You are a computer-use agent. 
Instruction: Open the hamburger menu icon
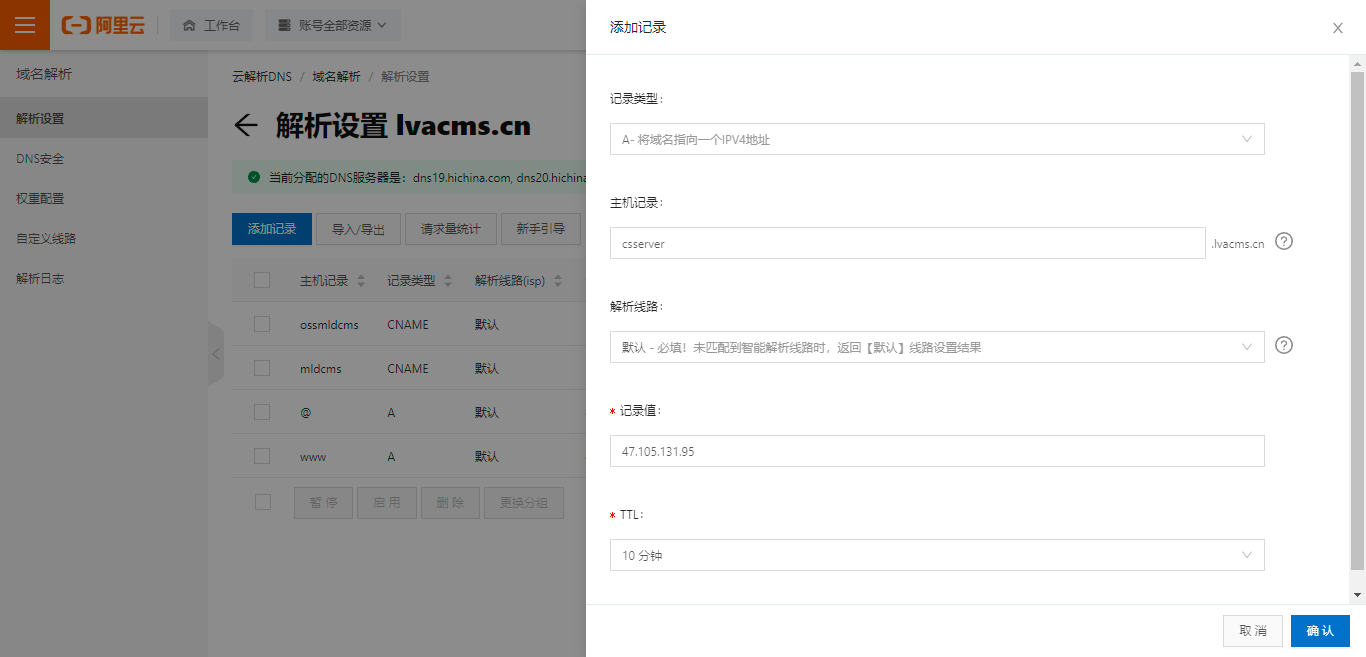coord(25,25)
